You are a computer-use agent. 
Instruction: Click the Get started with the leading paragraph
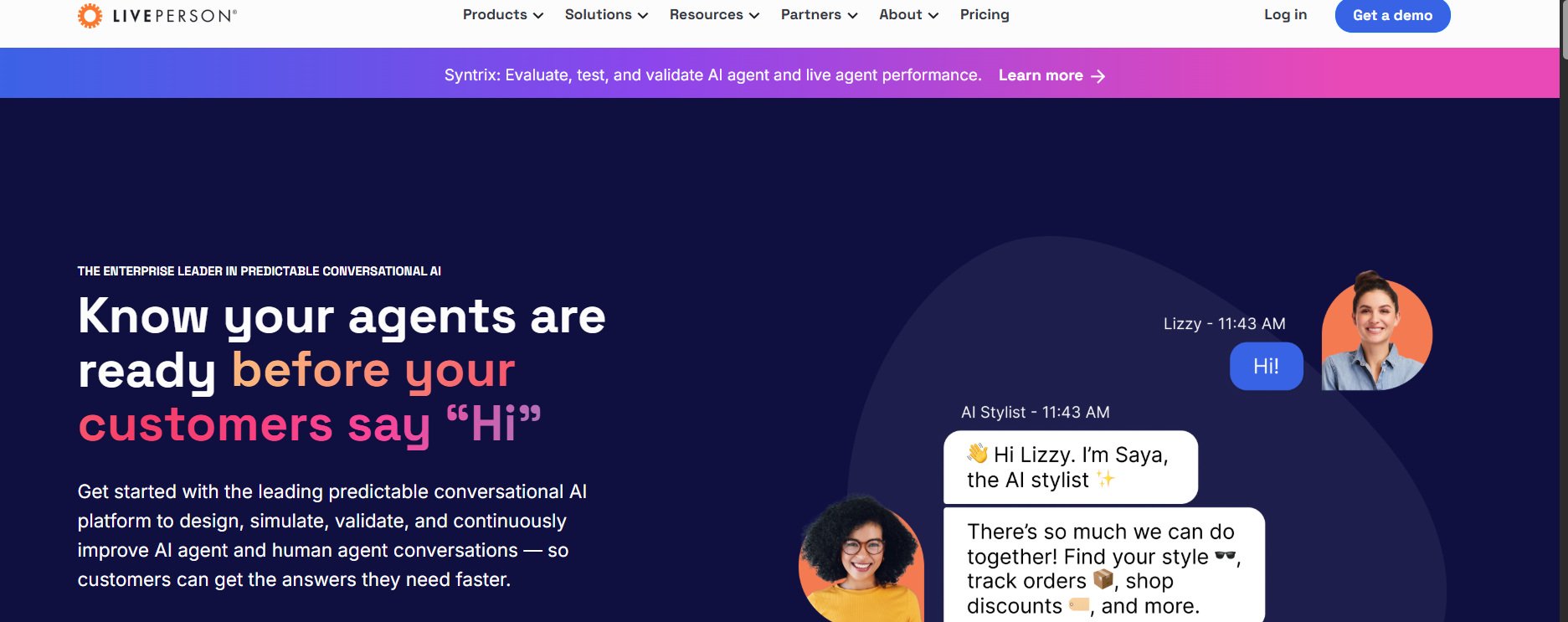(x=332, y=536)
